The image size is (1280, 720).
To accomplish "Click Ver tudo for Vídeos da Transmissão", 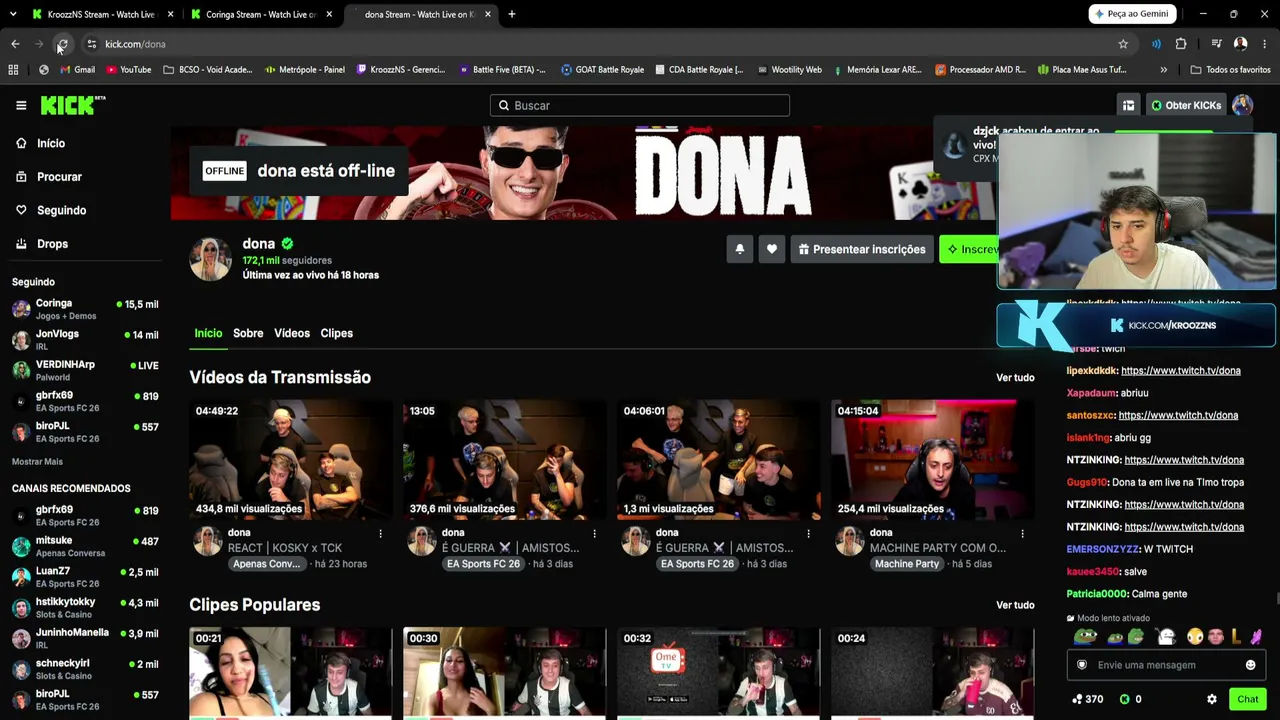I will pos(1015,378).
